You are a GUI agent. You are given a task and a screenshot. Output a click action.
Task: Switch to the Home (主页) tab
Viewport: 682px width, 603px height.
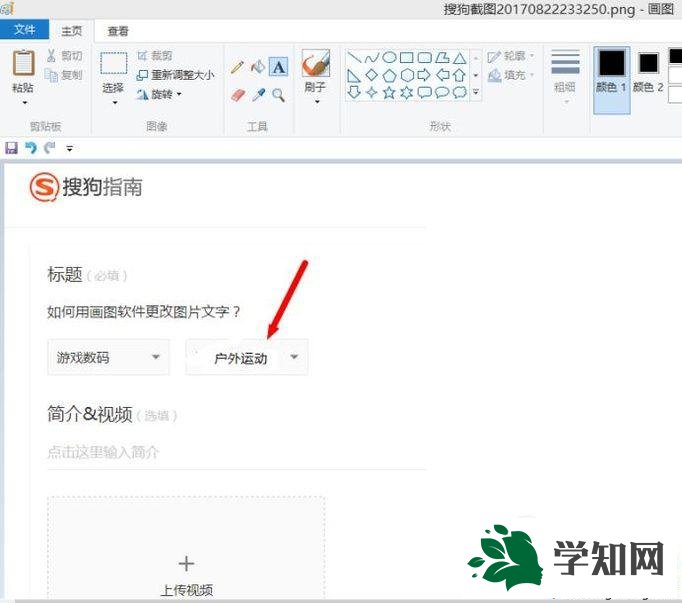pos(72,31)
